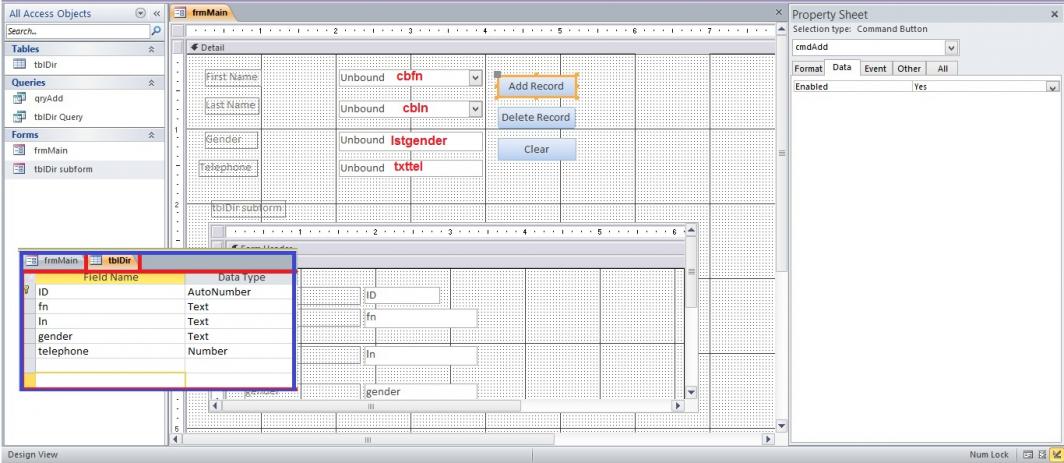The width and height of the screenshot is (1064, 463).
Task: Click the subform vertical scrollbar up arrow
Action: point(691,232)
